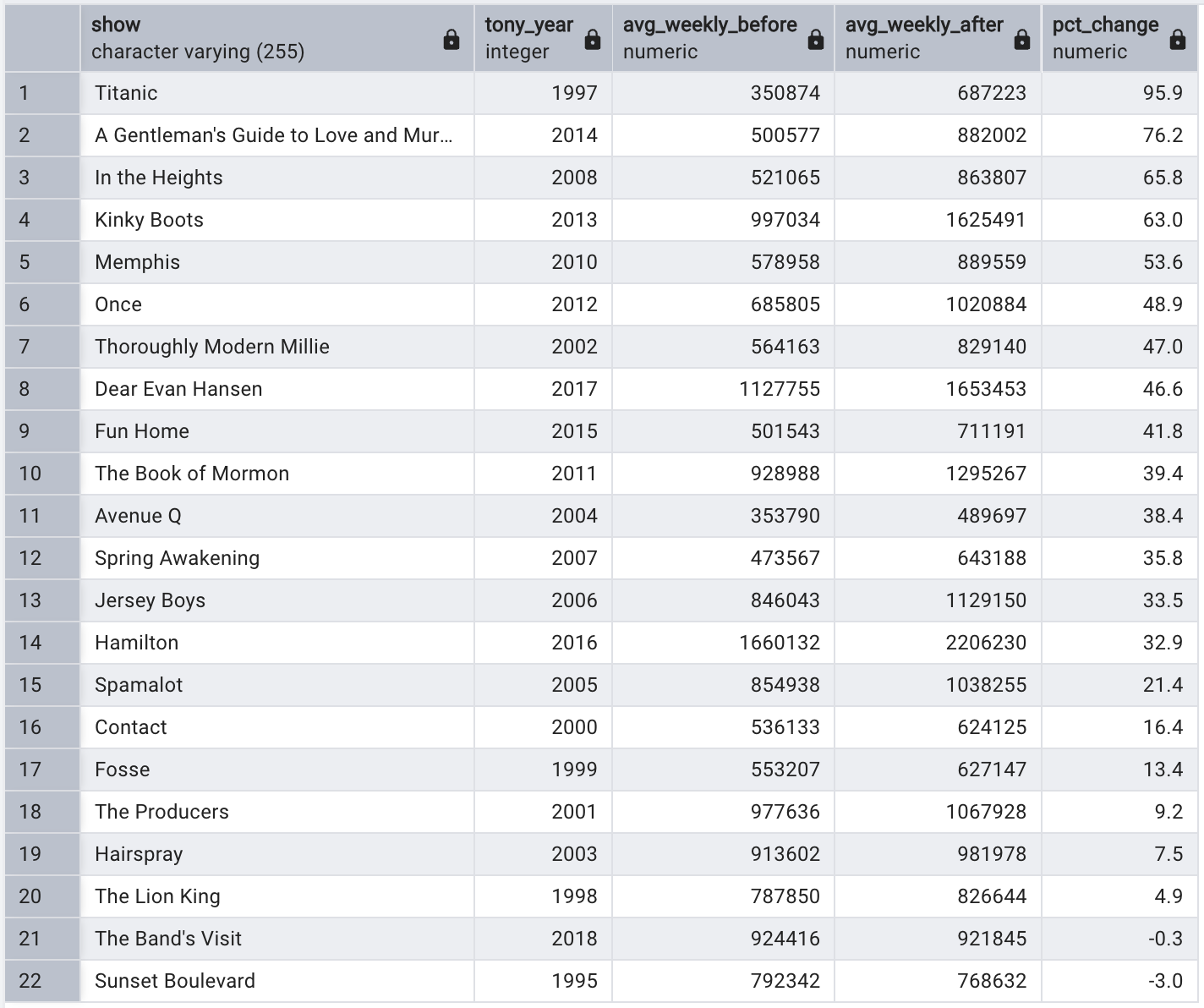Click the lock icon on avg_weekly_after column

point(1021,38)
